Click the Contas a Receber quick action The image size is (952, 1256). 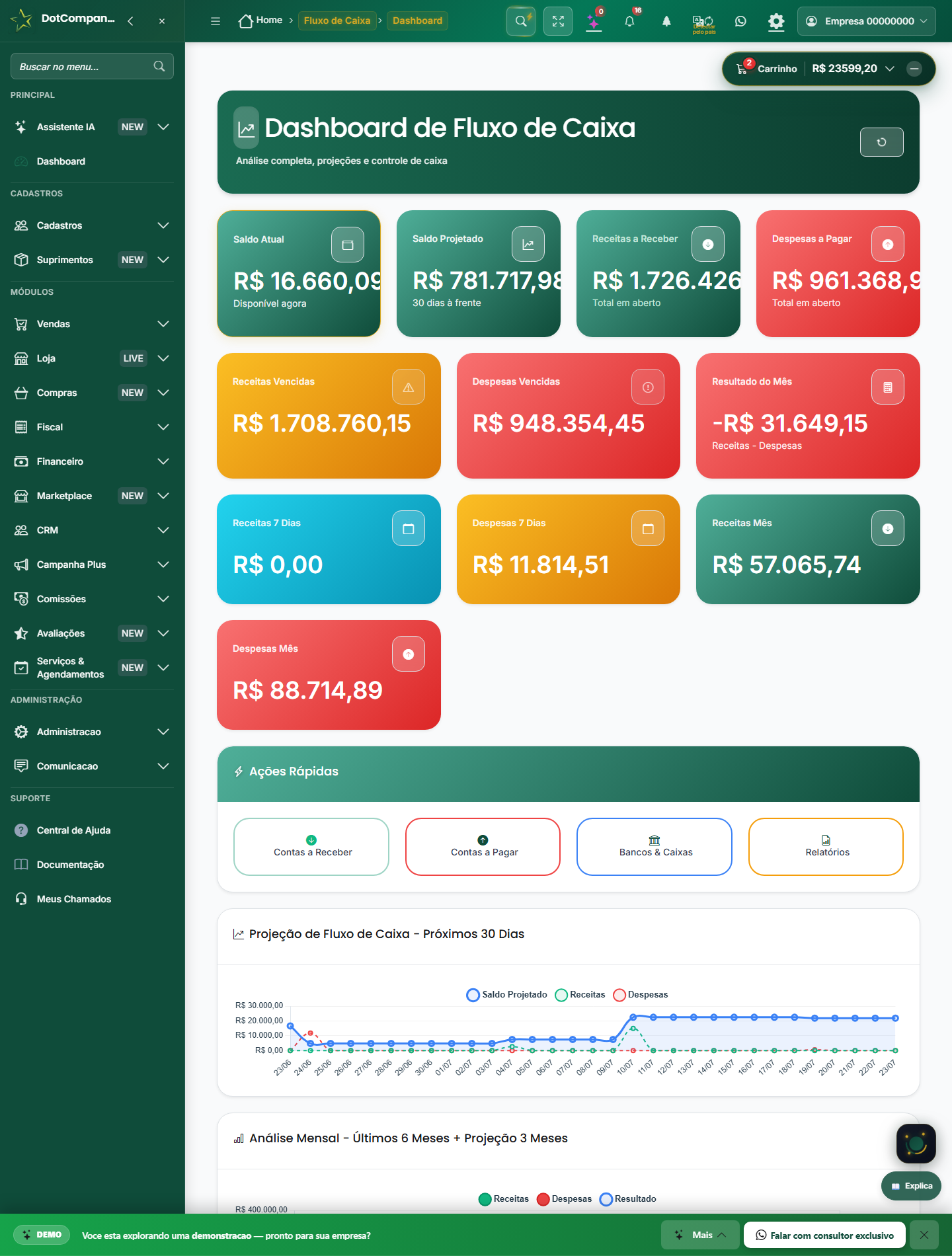point(311,847)
